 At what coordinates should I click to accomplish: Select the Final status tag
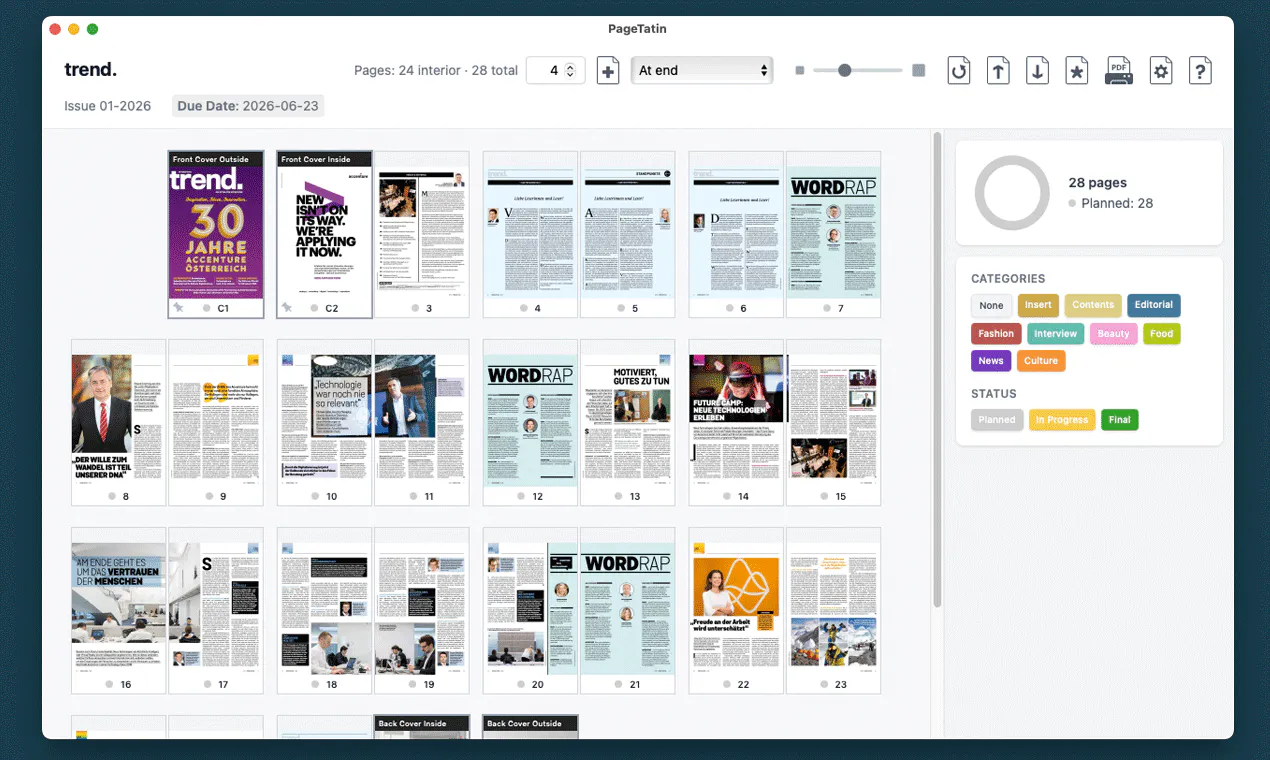[x=1120, y=420]
